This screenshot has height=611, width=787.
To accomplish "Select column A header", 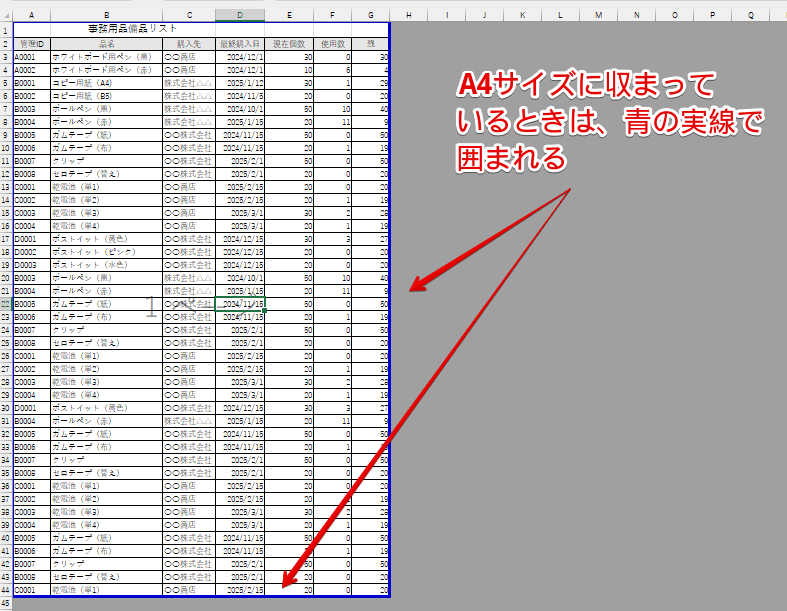I will 32,16.
